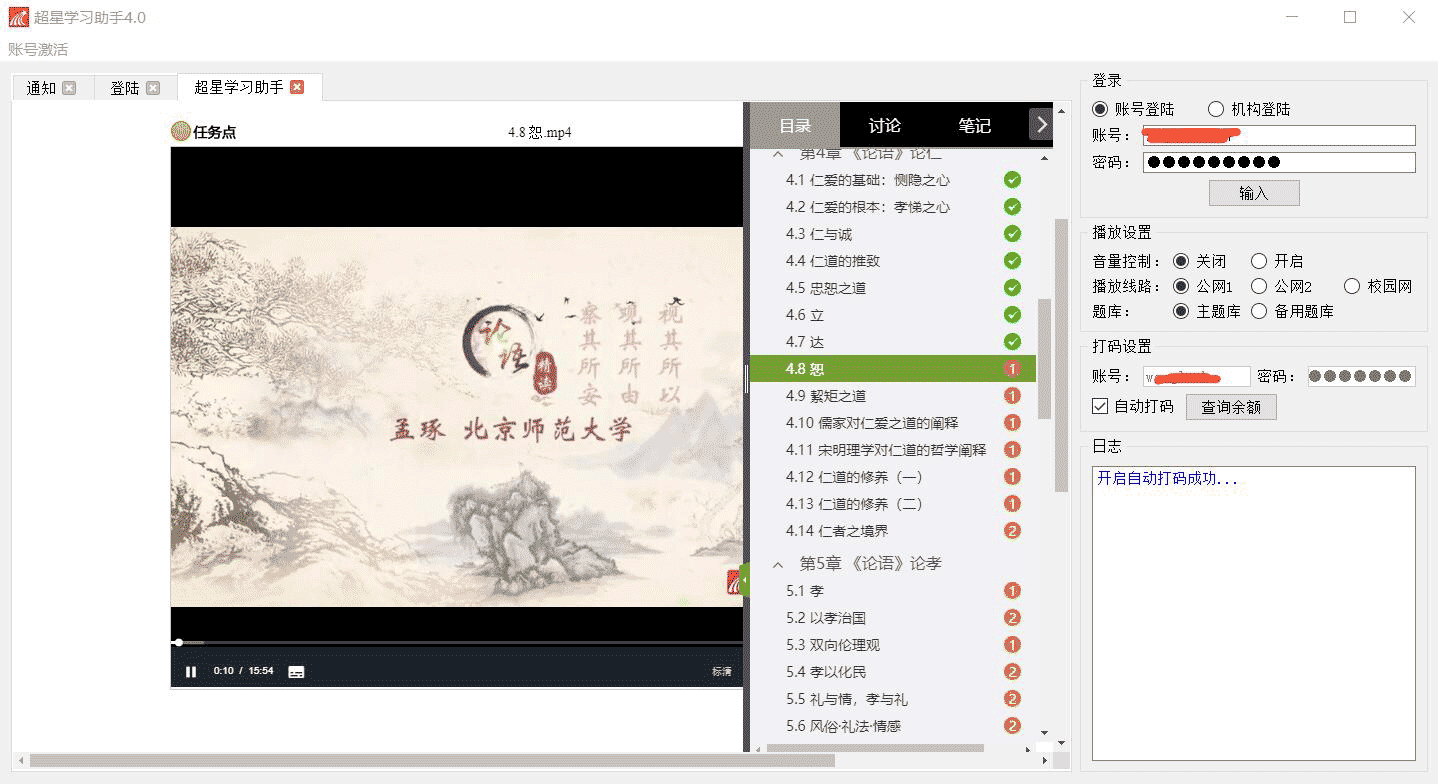Image resolution: width=1438 pixels, height=784 pixels.
Task: Change video quality via 标清
Action: (721, 671)
